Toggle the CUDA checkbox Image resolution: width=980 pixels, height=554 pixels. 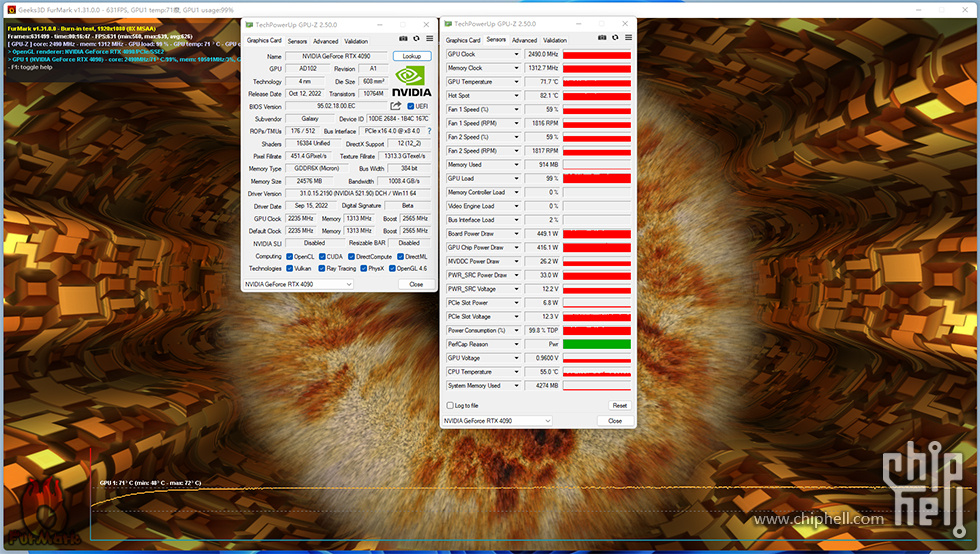[x=322, y=256]
